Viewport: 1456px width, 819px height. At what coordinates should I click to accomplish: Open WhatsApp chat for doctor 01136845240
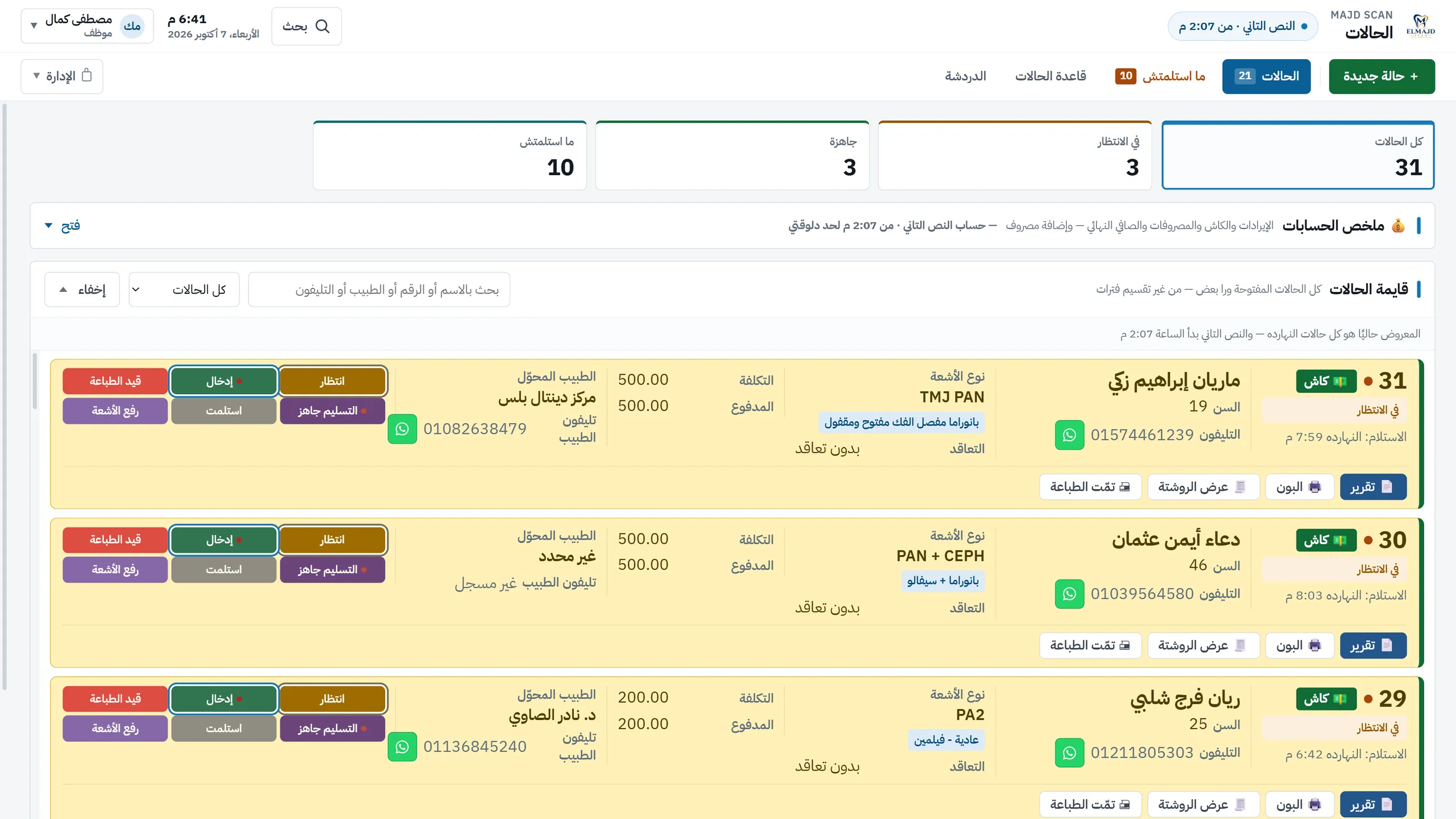(402, 747)
